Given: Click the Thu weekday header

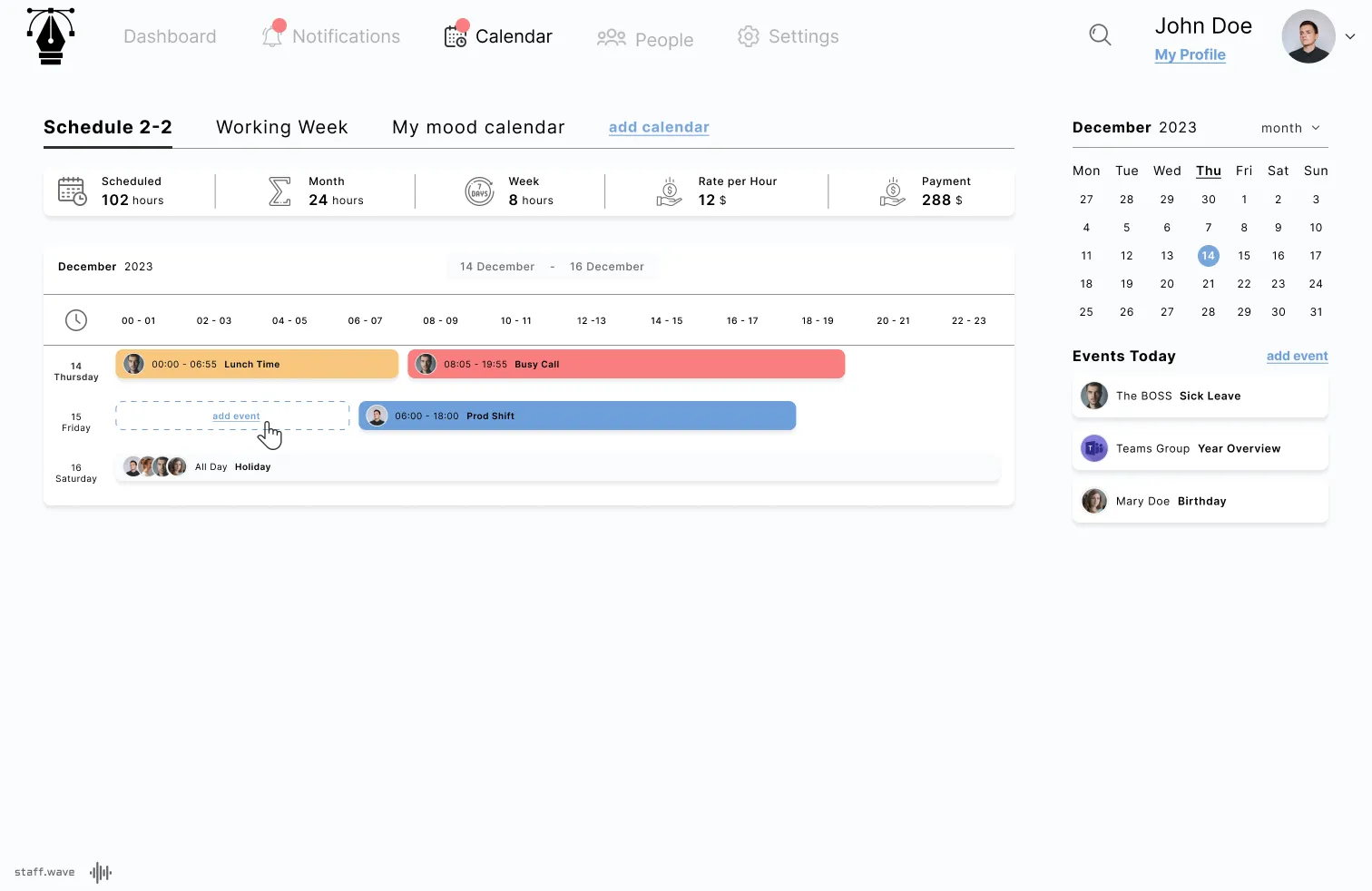Looking at the screenshot, I should (x=1208, y=171).
